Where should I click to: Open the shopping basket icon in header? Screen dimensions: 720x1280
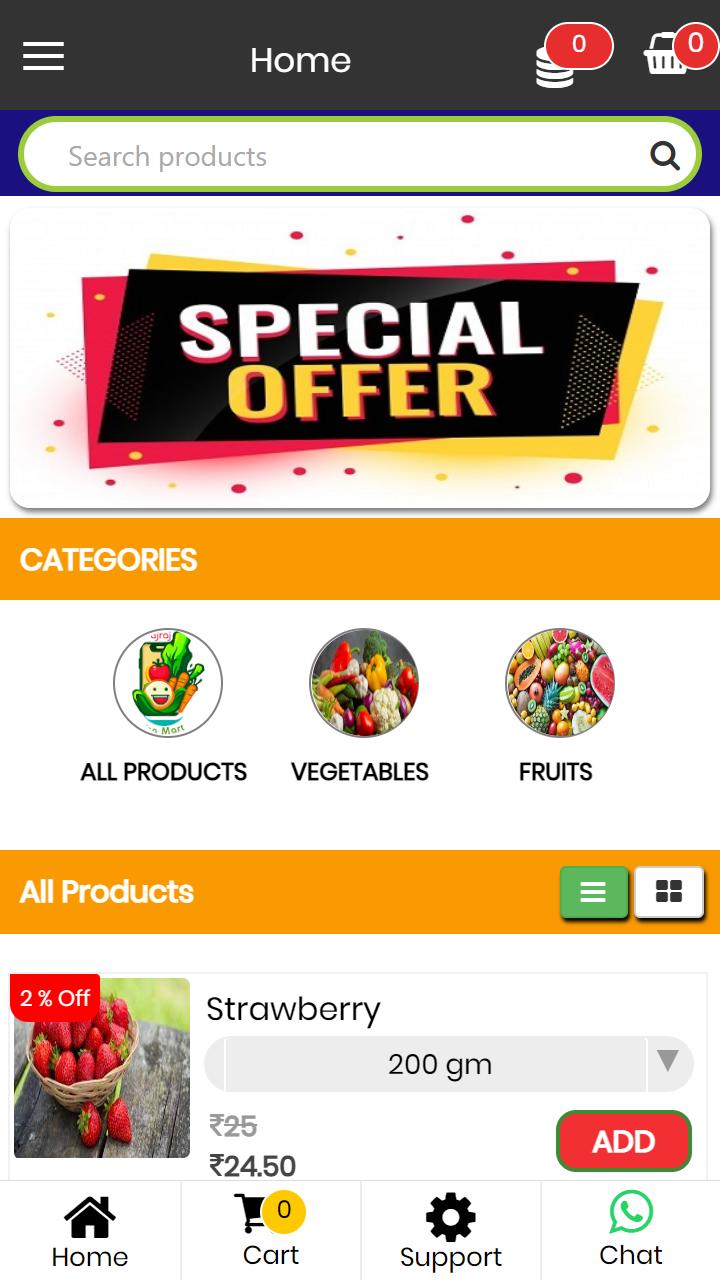click(x=666, y=54)
